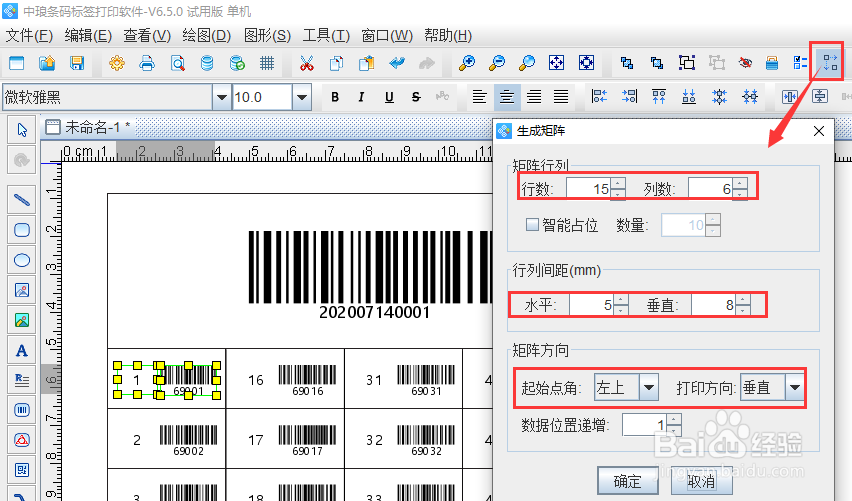Viewport: 852px width, 501px height.
Task: Open document settings gear icon
Action: pyautogui.click(x=116, y=64)
